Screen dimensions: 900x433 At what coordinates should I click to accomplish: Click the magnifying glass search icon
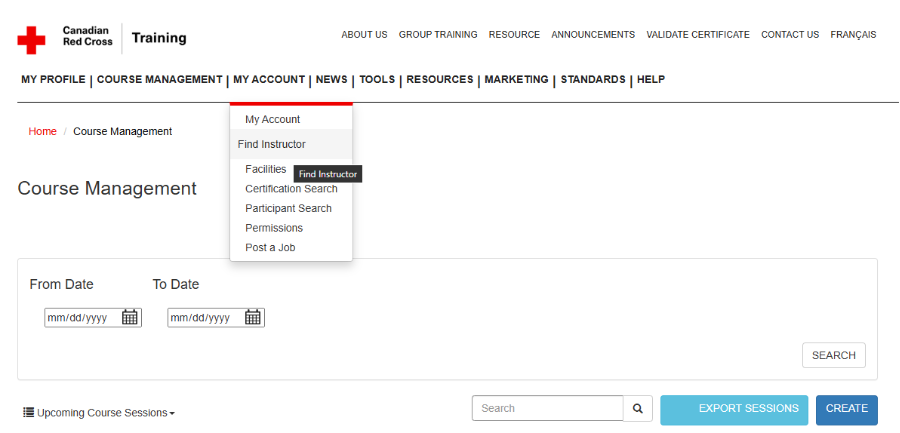point(637,408)
